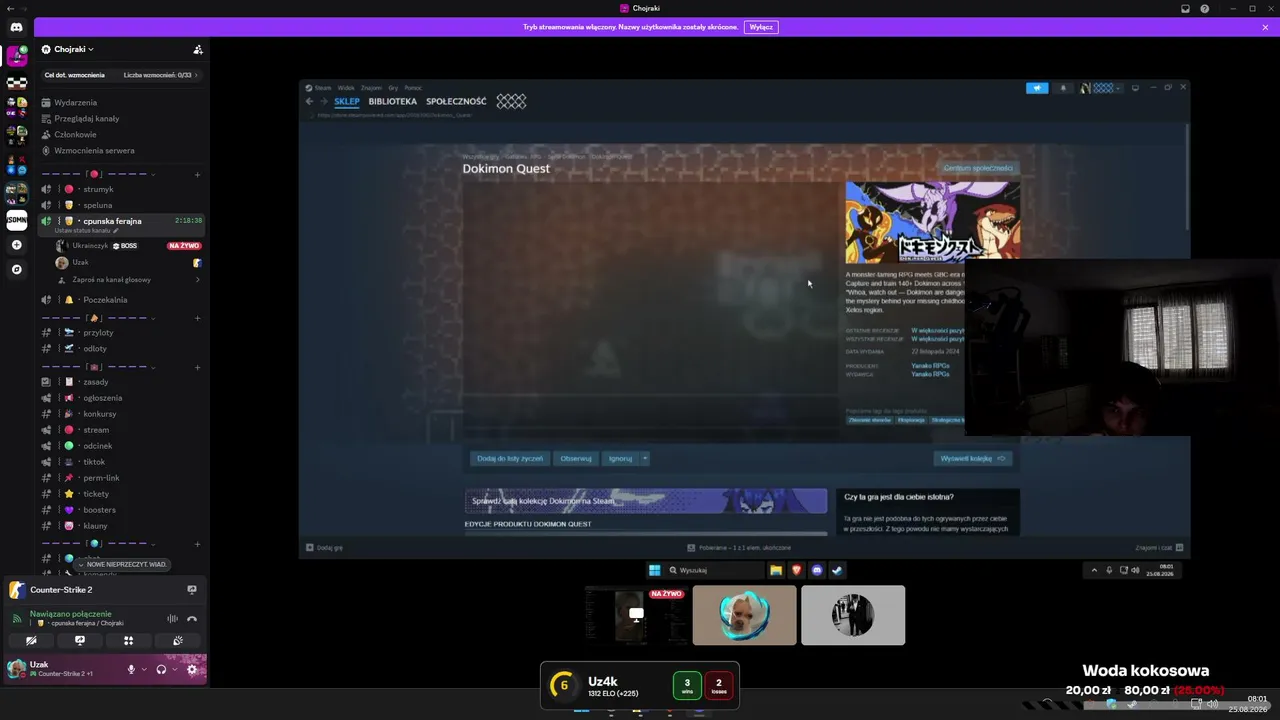Select the ISOMN server icon
This screenshot has width=1280, height=720.
coord(16,220)
